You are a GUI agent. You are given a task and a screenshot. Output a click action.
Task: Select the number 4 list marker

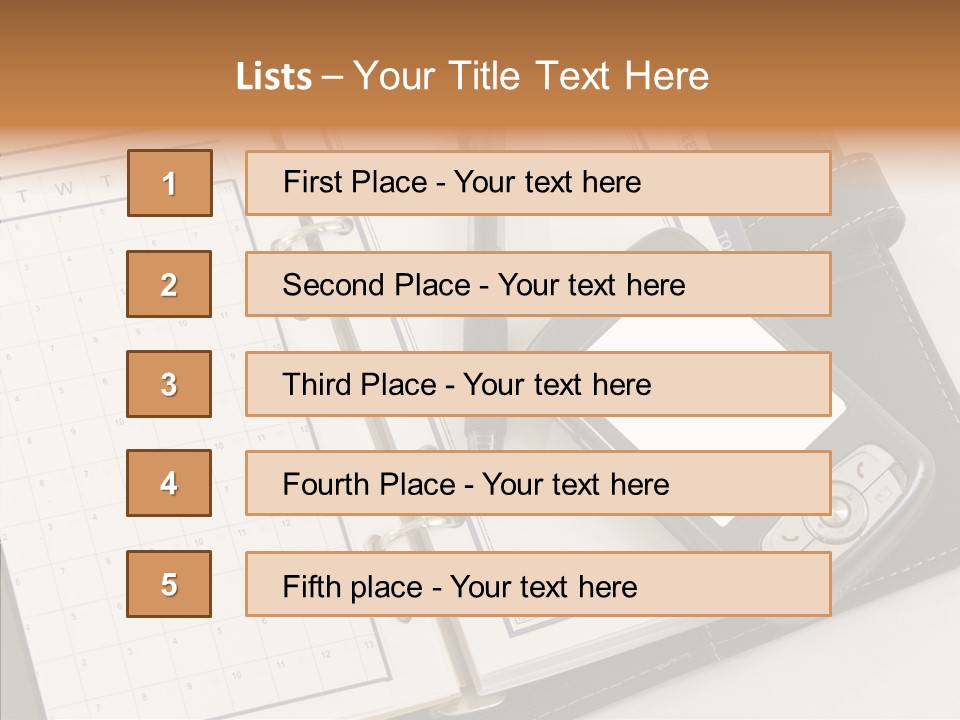(x=169, y=483)
